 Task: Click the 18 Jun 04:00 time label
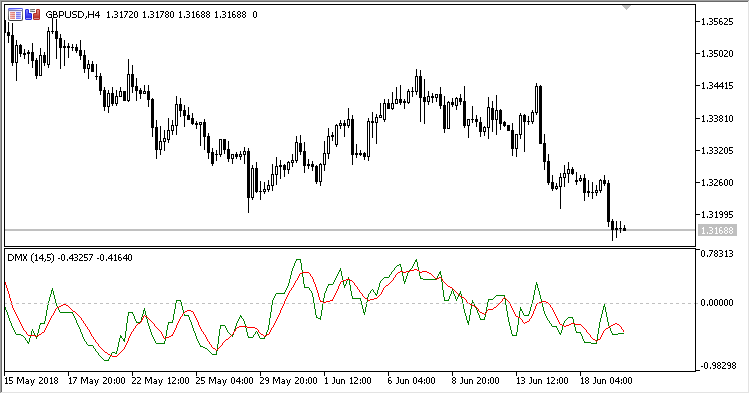606,381
